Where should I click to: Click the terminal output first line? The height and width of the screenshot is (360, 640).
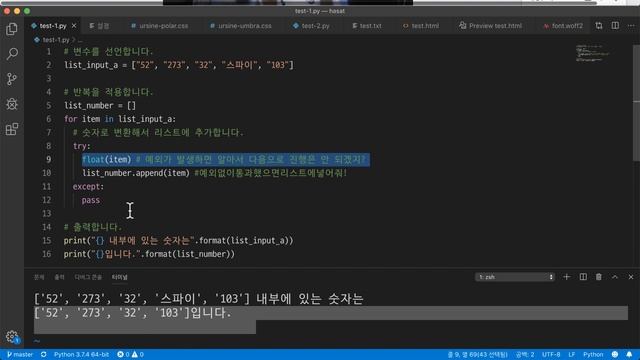click(199, 299)
